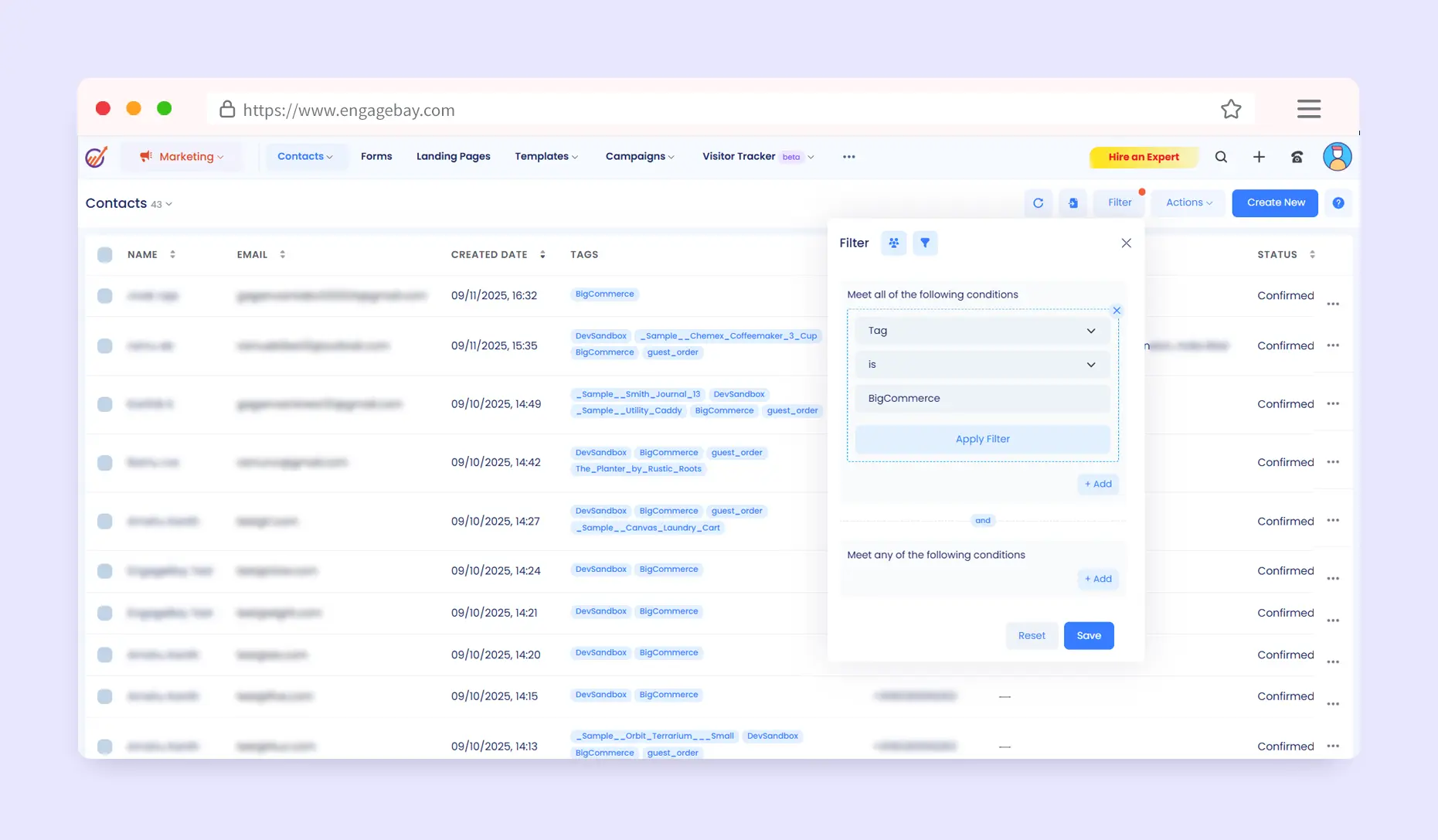This screenshot has height=840, width=1438.
Task: Expand the Actions dropdown
Action: pos(1188,202)
